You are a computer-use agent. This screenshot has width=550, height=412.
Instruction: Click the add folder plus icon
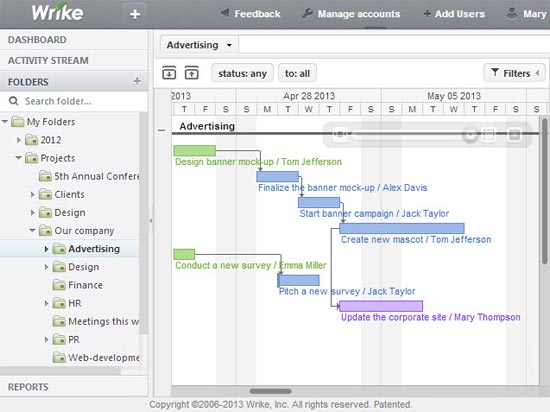coord(137,81)
